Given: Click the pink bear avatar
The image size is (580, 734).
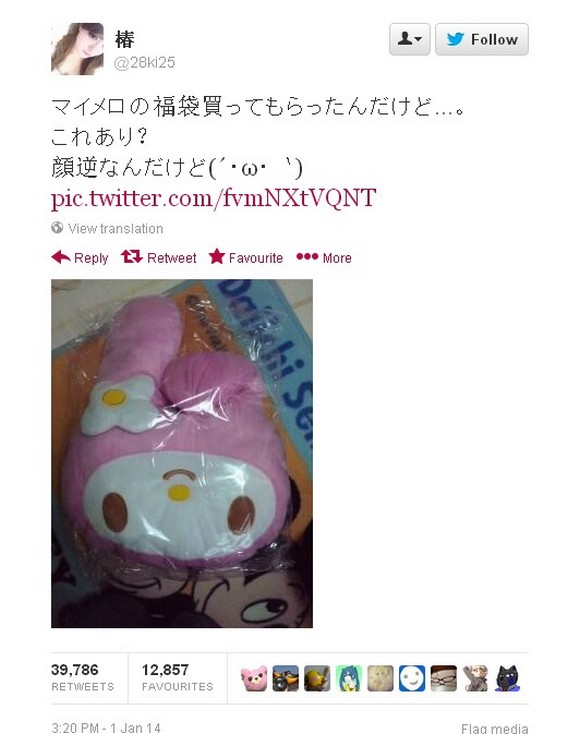Looking at the screenshot, I should [254, 678].
